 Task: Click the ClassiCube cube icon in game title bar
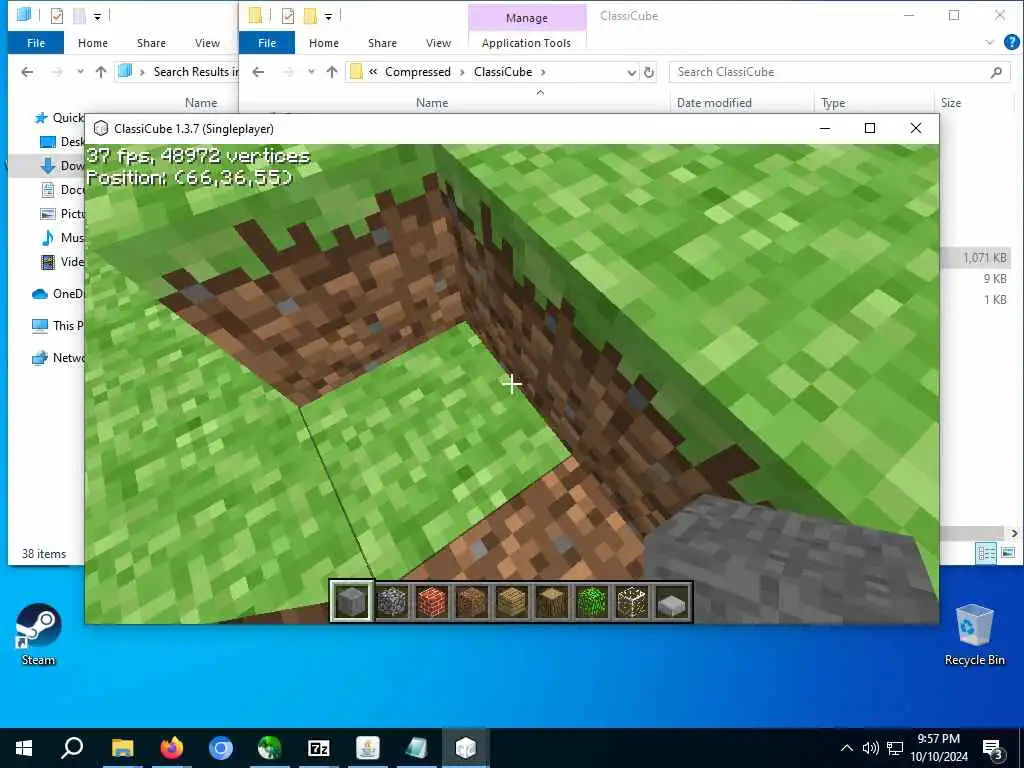[x=101, y=129]
